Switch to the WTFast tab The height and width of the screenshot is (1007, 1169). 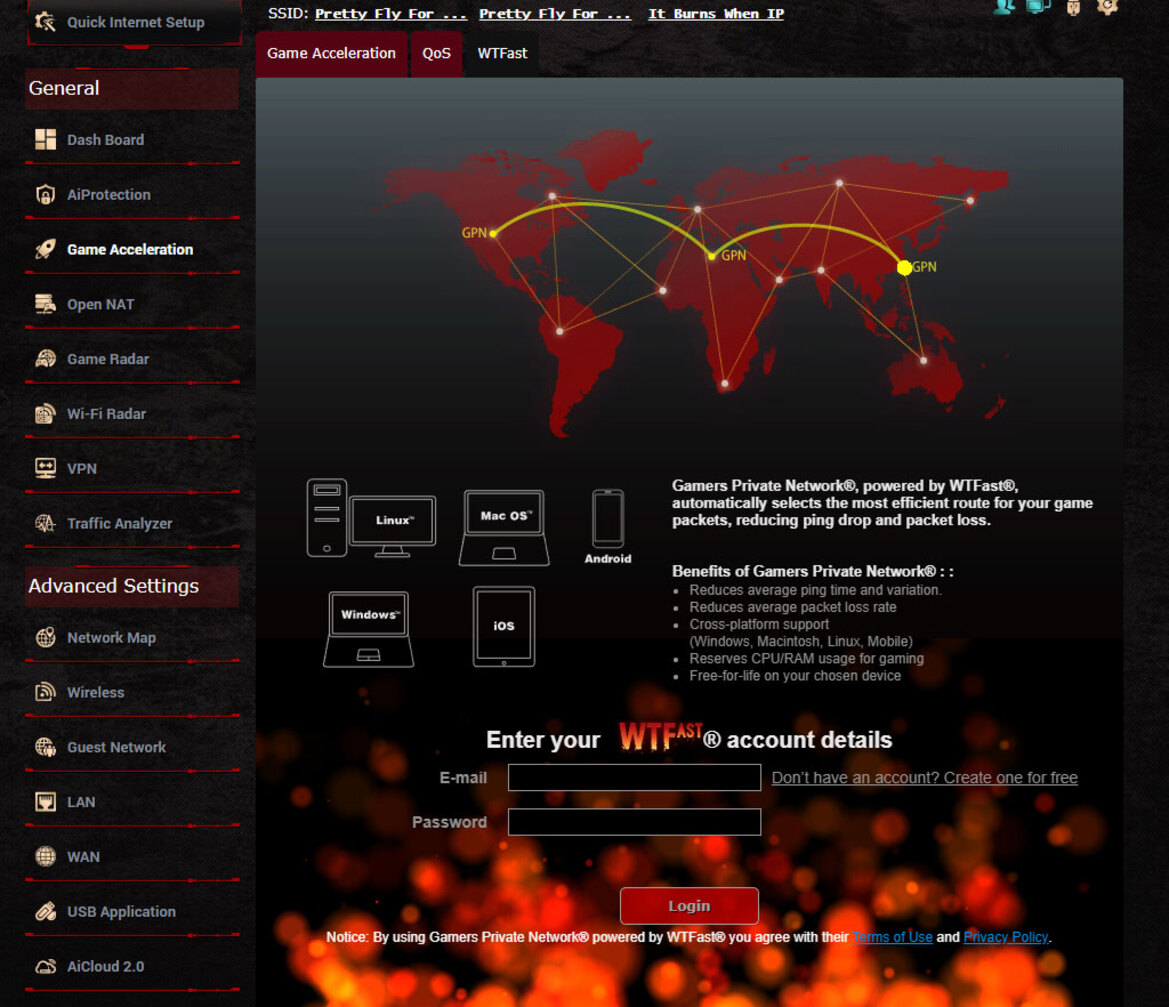click(502, 54)
